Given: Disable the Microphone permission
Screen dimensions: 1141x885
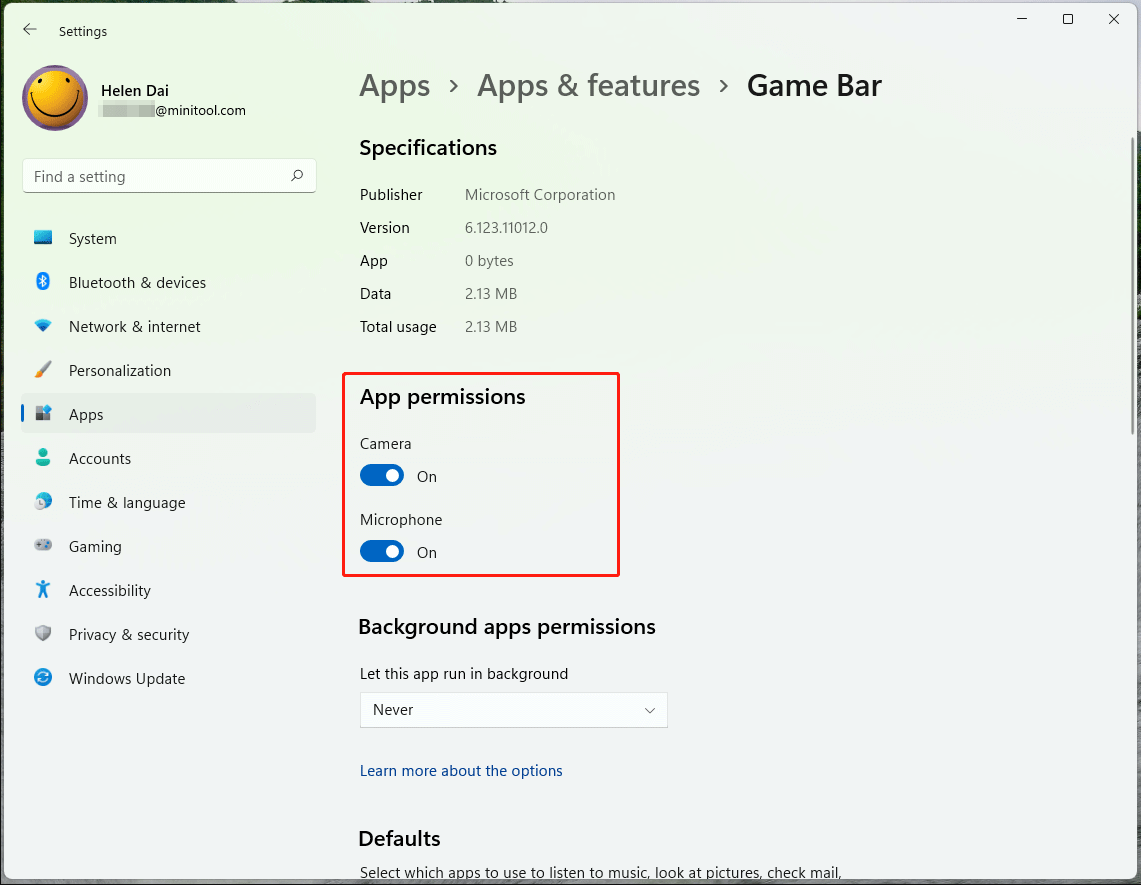Looking at the screenshot, I should pos(382,551).
